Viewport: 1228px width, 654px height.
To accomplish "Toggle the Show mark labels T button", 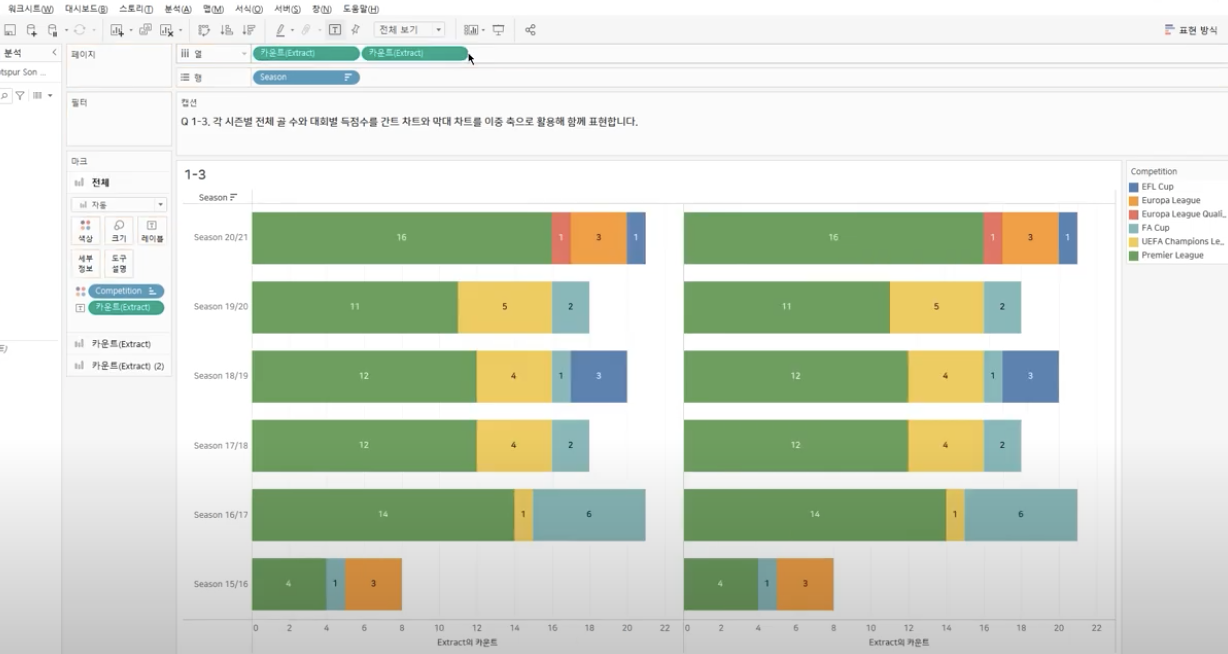I will (x=334, y=30).
